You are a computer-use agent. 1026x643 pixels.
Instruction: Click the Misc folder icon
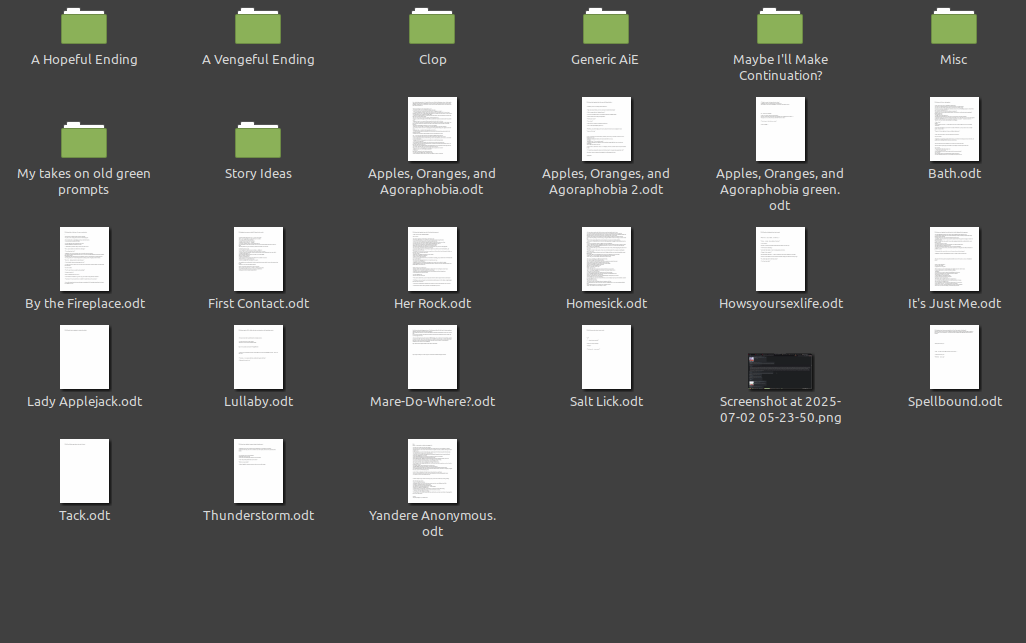[x=954, y=26]
